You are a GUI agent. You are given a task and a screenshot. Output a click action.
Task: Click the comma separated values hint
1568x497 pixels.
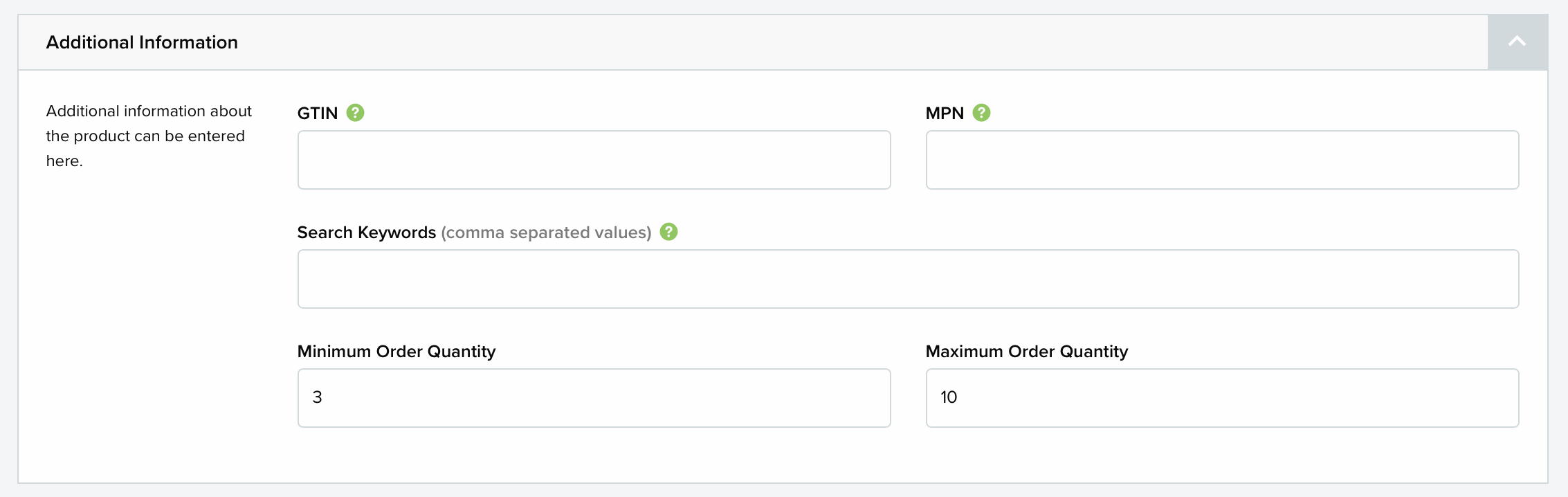(546, 233)
